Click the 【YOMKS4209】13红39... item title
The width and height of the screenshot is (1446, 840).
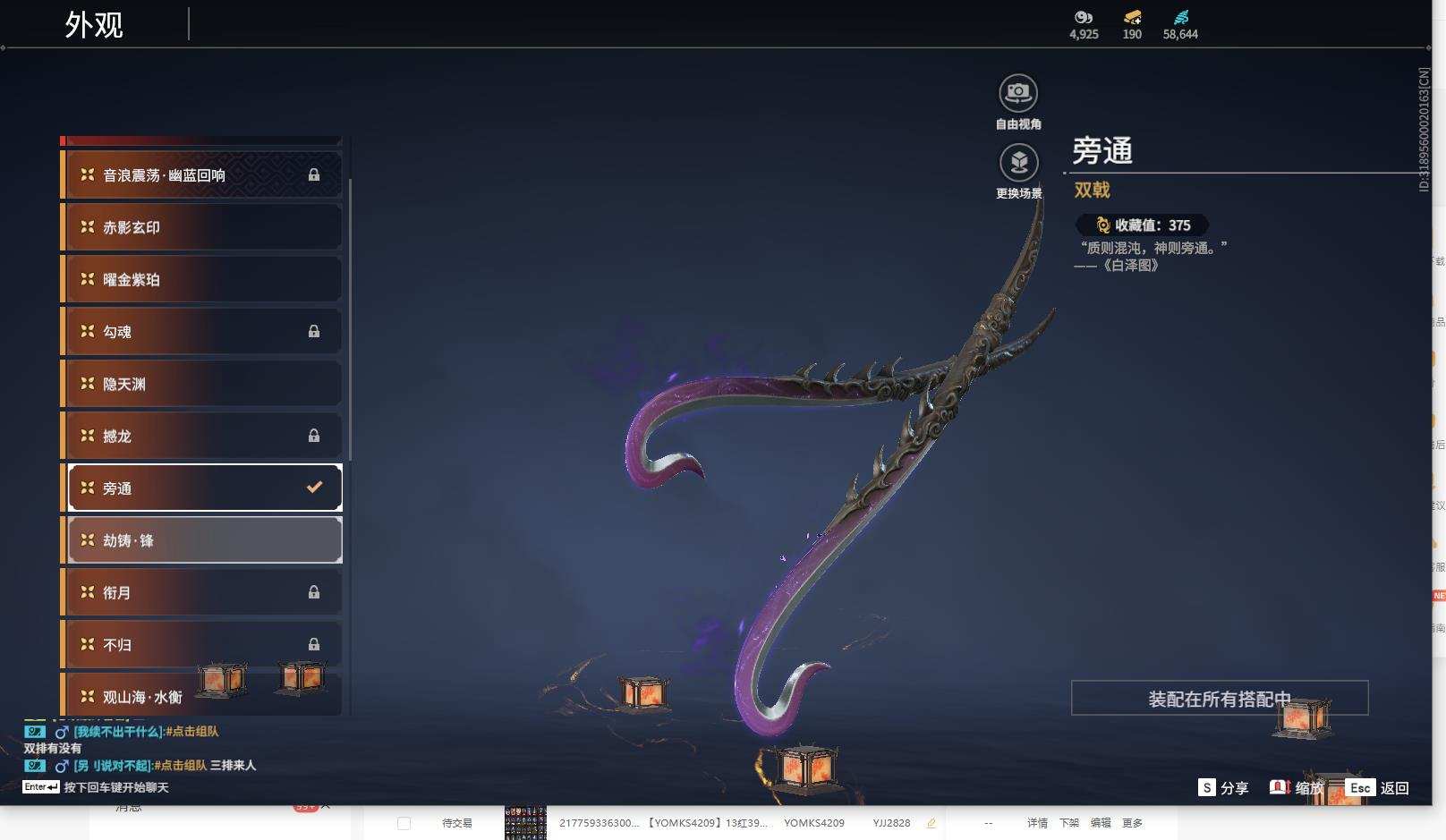coord(708,823)
